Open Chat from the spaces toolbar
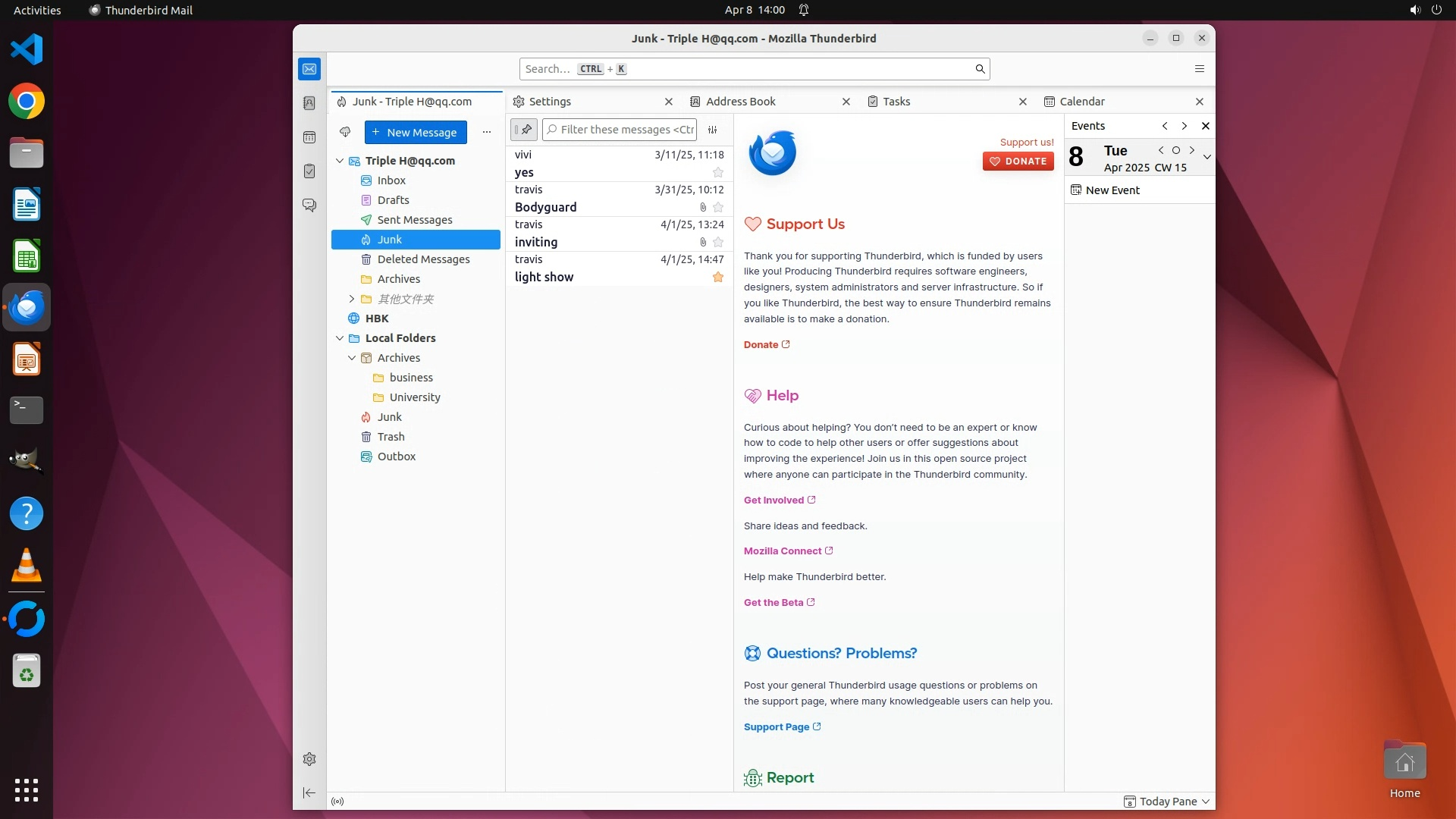 tap(309, 206)
